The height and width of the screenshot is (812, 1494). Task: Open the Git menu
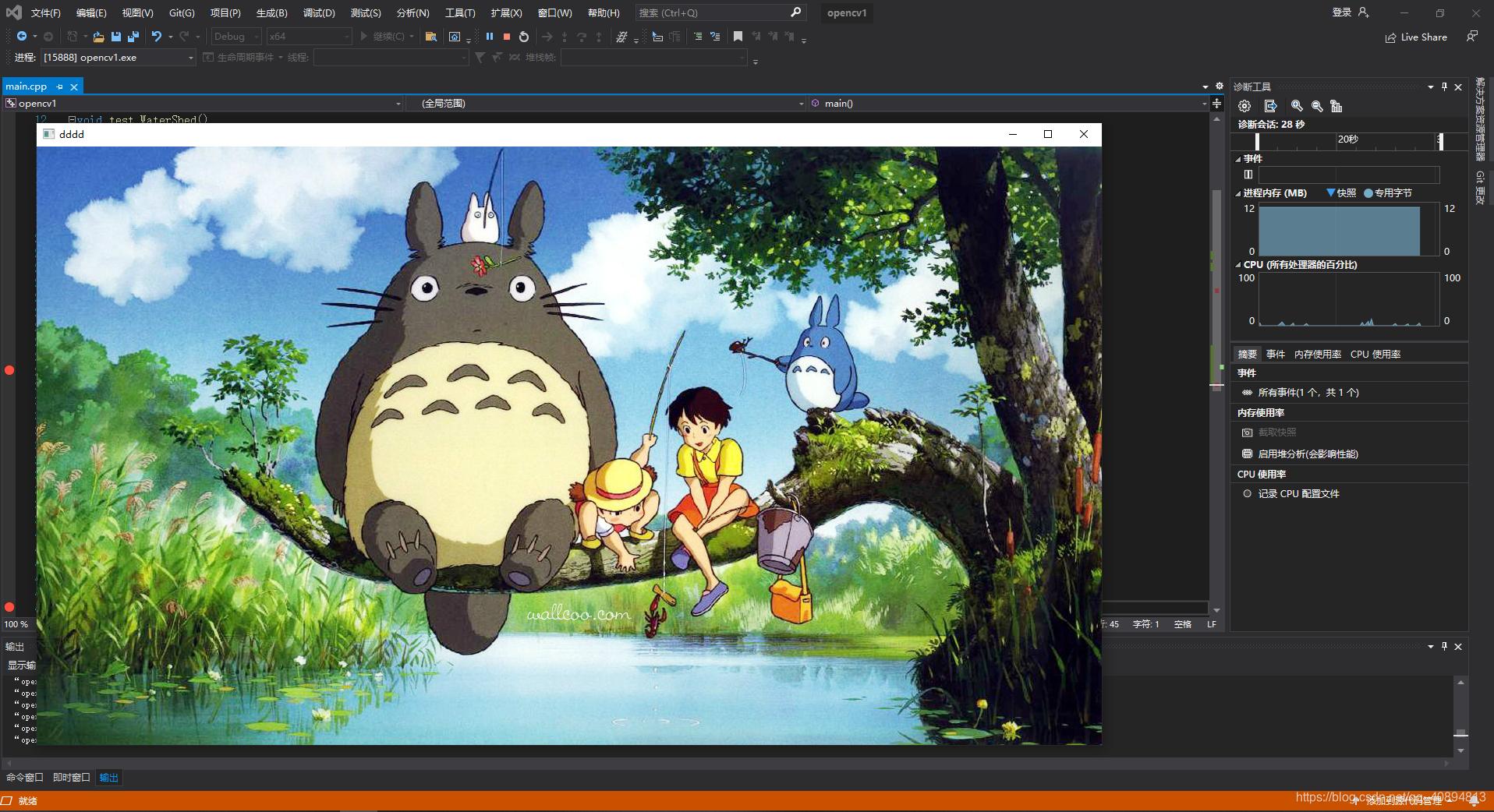click(x=182, y=12)
